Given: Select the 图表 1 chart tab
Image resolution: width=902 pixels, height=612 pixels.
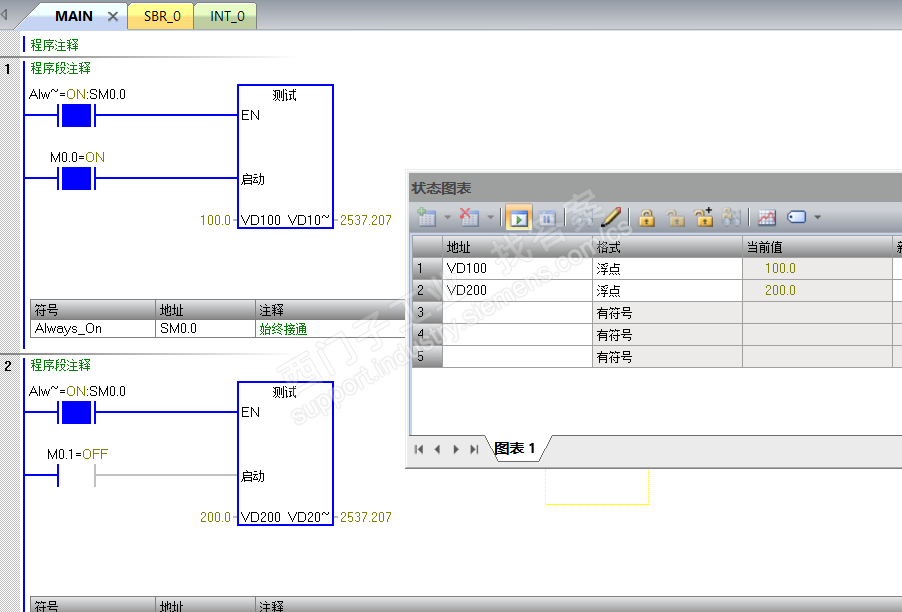Looking at the screenshot, I should pos(515,448).
